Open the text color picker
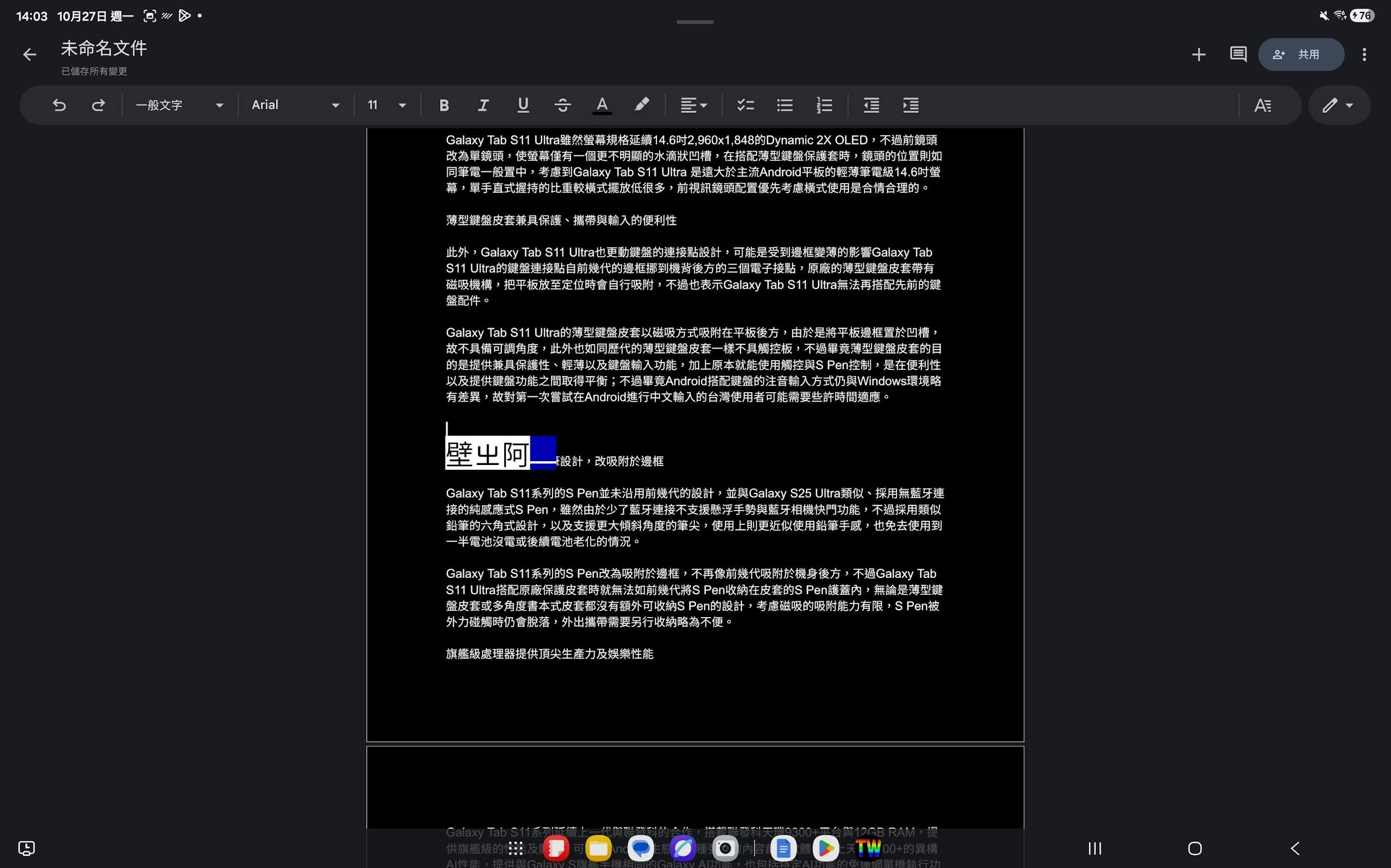1391x868 pixels. tap(601, 105)
